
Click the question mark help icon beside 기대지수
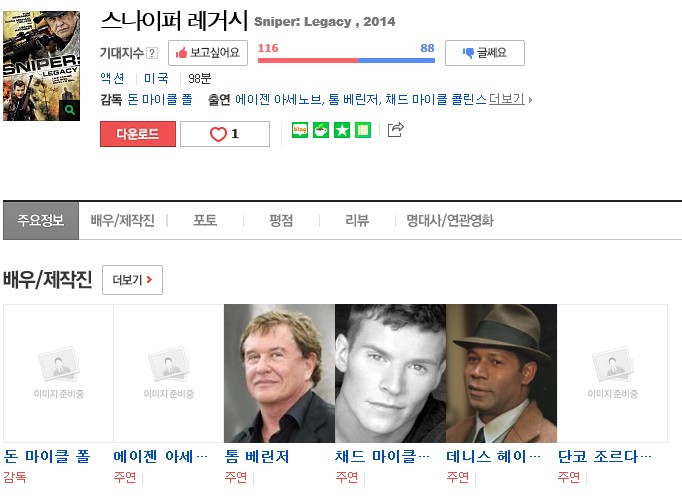(151, 53)
